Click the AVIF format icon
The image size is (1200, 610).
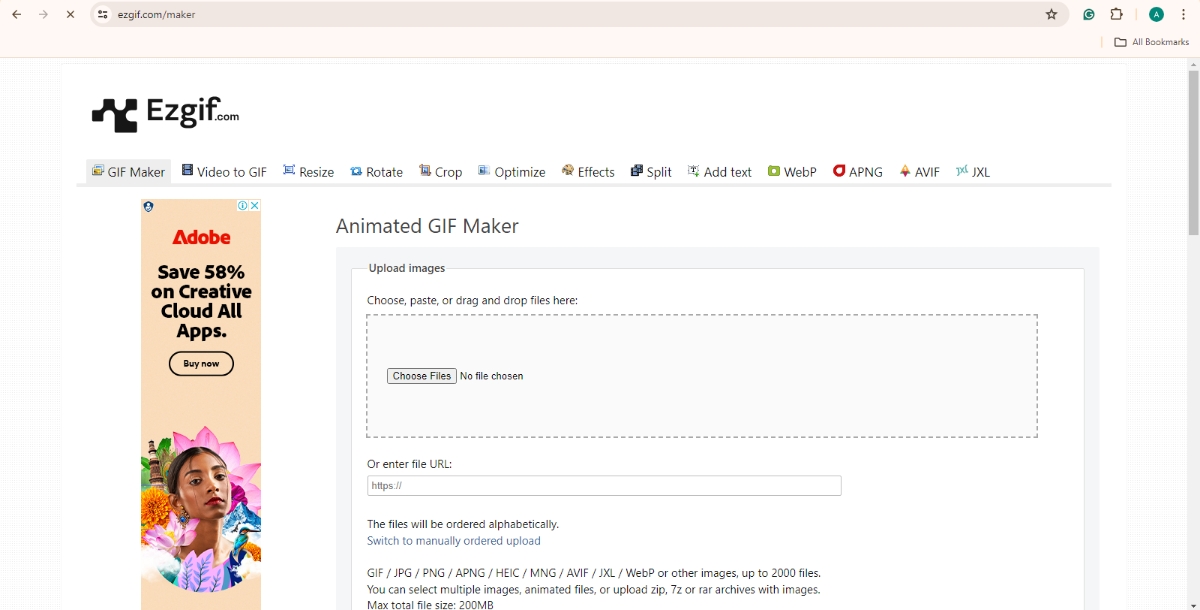[x=905, y=171]
